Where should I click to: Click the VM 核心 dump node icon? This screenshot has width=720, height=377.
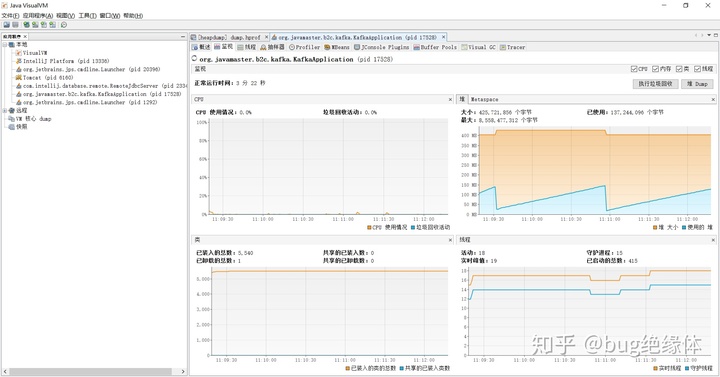pyautogui.click(x=12, y=118)
